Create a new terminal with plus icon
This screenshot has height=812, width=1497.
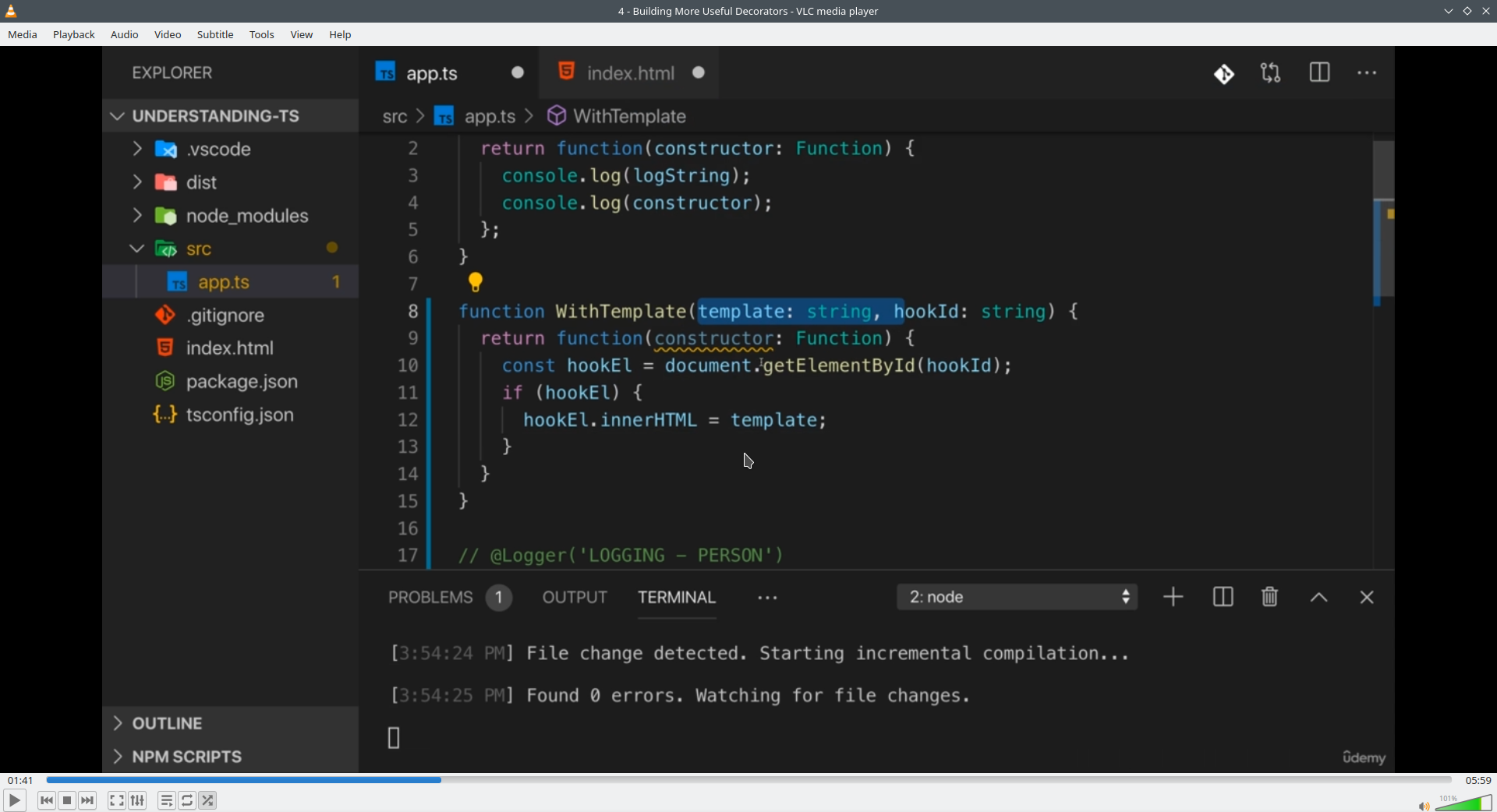[x=1173, y=598]
